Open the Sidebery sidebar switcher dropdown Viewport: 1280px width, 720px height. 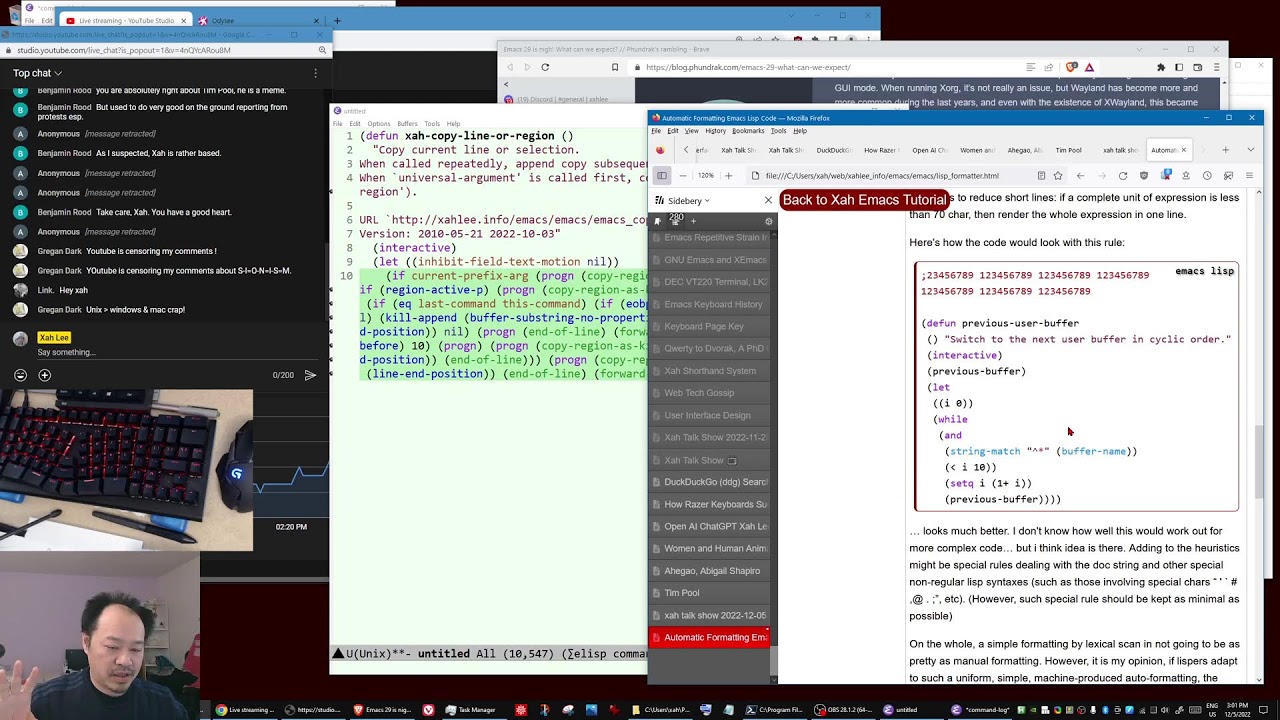coord(689,201)
